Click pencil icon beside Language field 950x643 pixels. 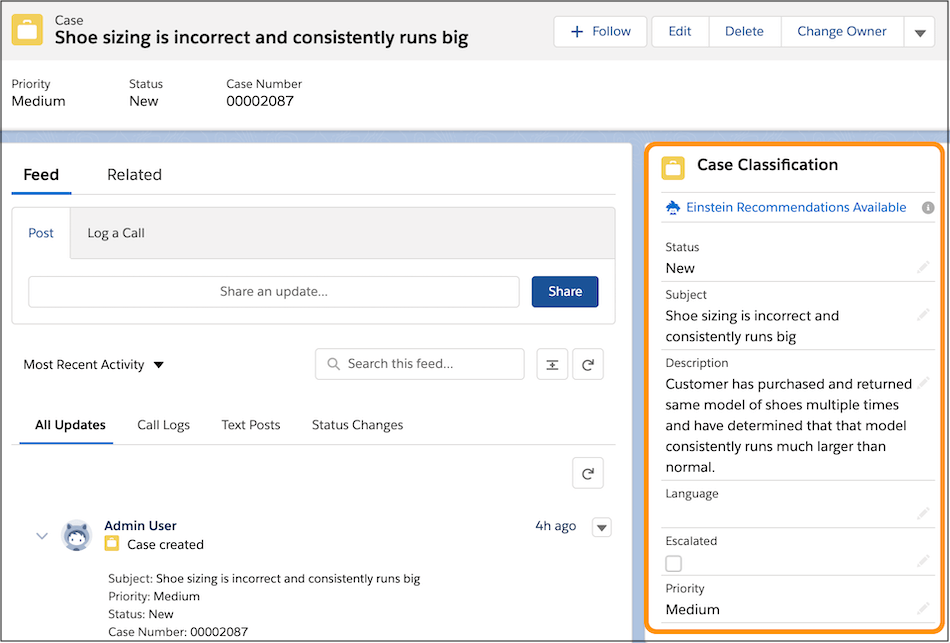coord(923,514)
